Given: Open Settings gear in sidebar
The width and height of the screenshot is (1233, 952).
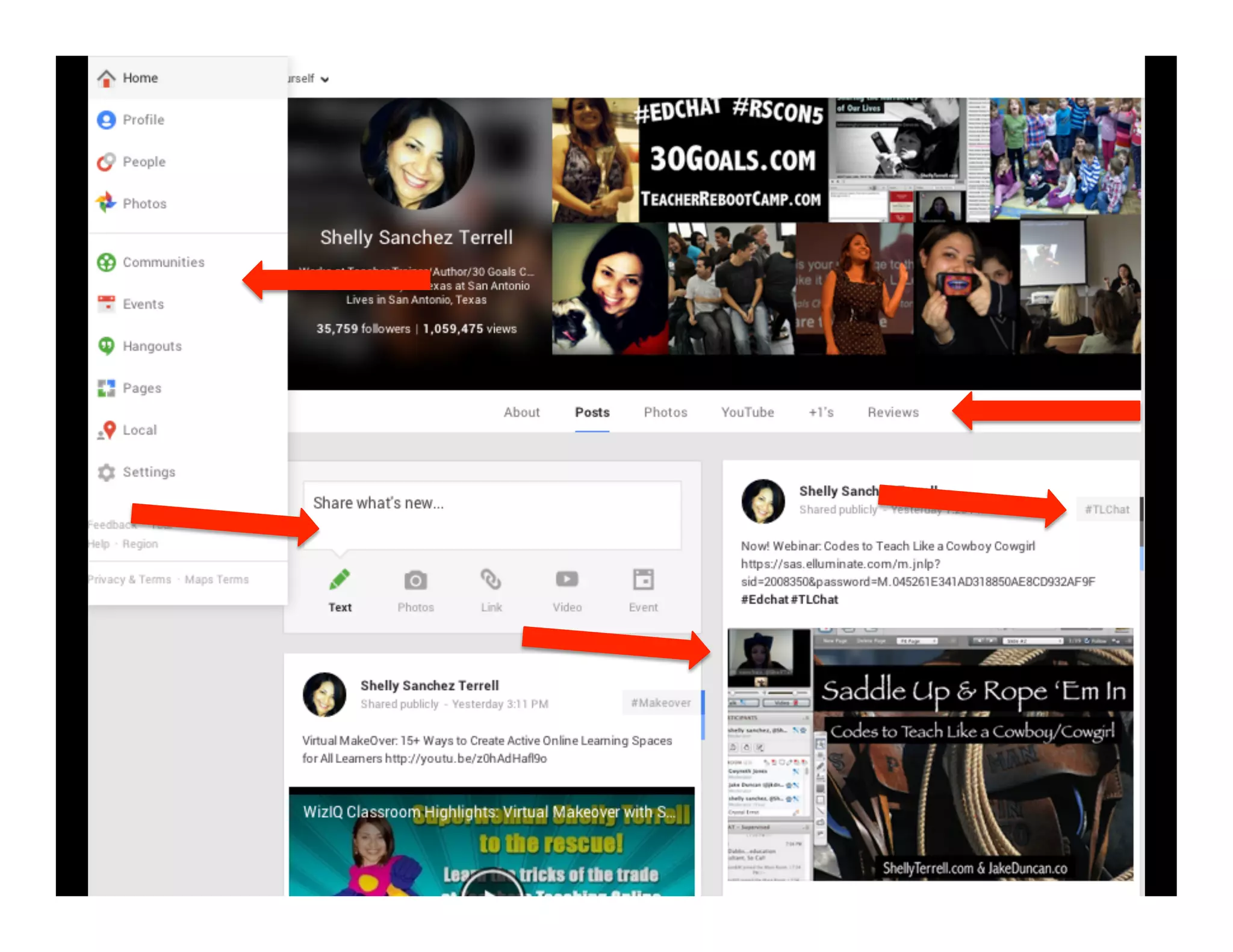Looking at the screenshot, I should [x=107, y=472].
